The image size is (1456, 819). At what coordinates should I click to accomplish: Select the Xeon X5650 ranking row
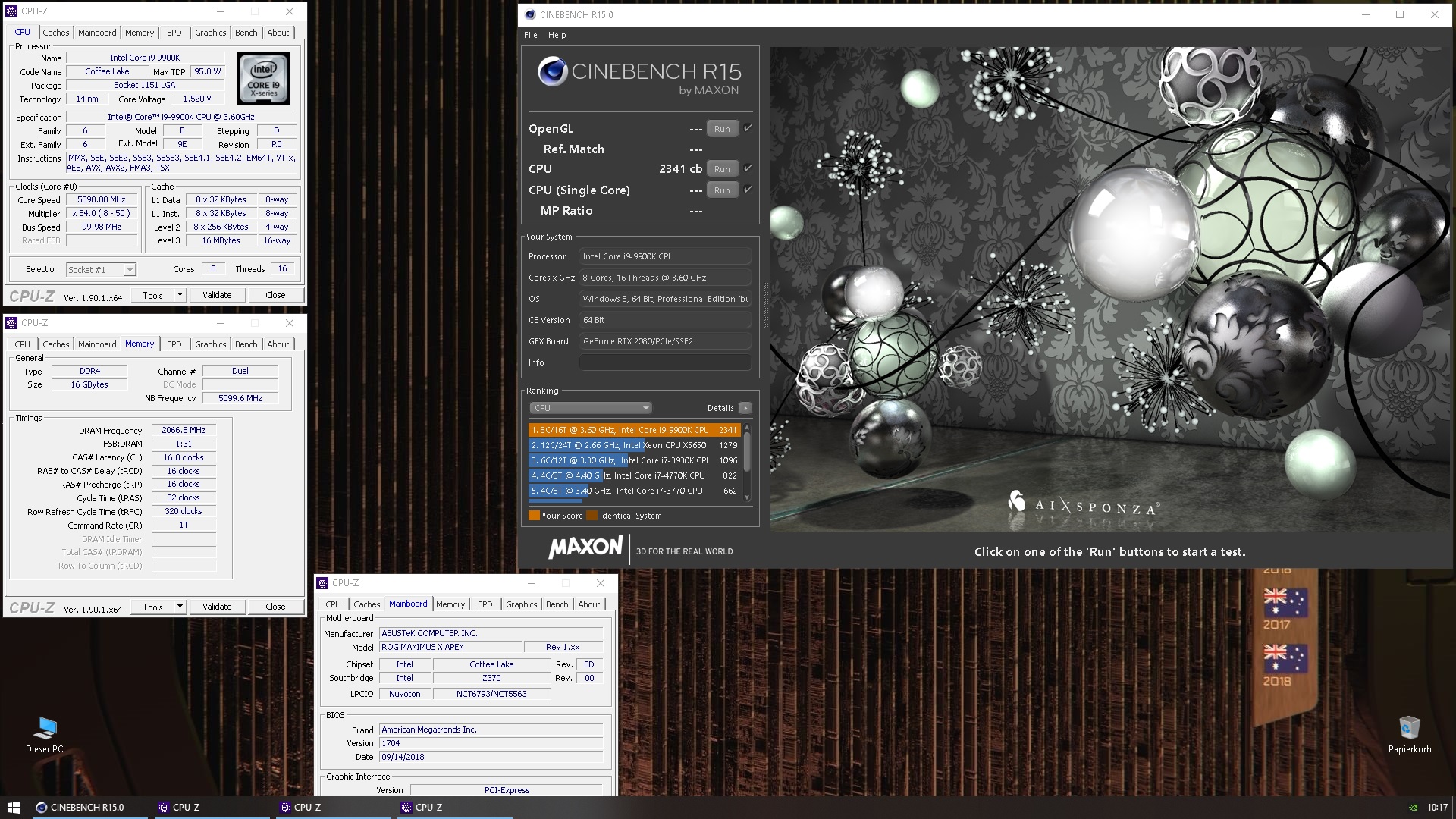pos(633,445)
